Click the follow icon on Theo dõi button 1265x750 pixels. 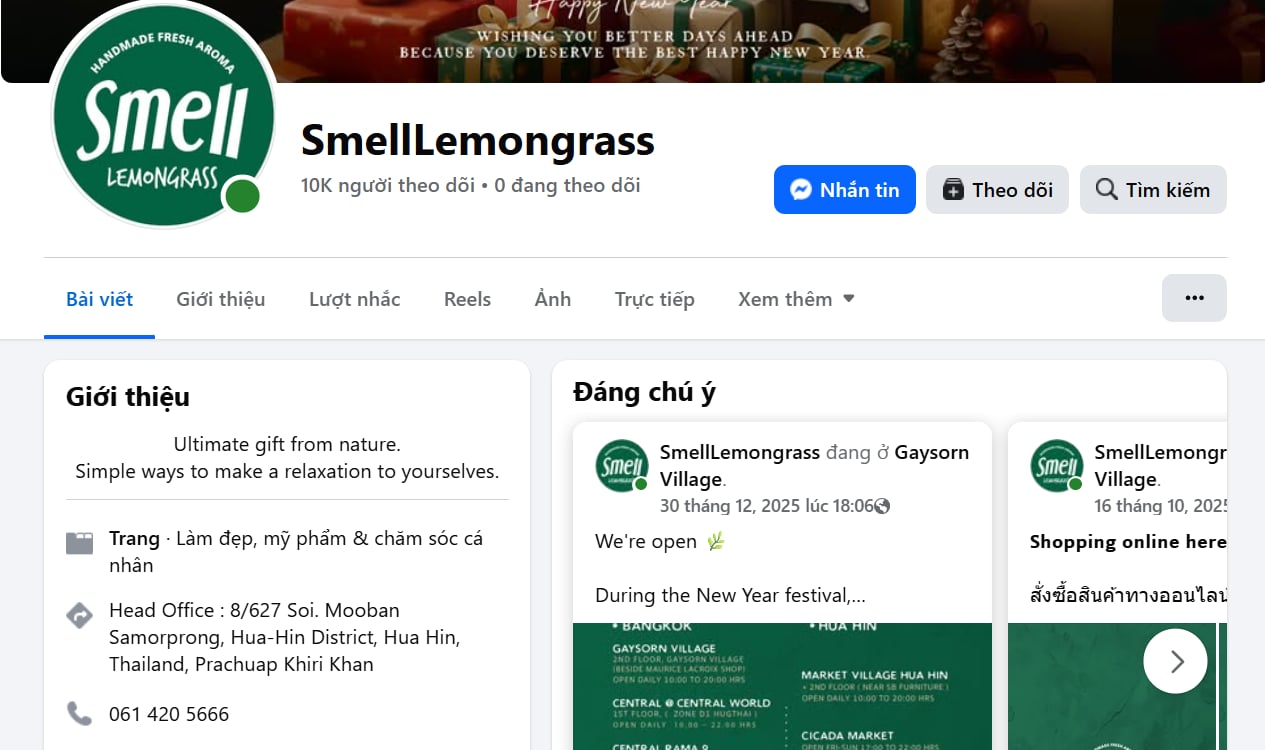pyautogui.click(x=953, y=190)
